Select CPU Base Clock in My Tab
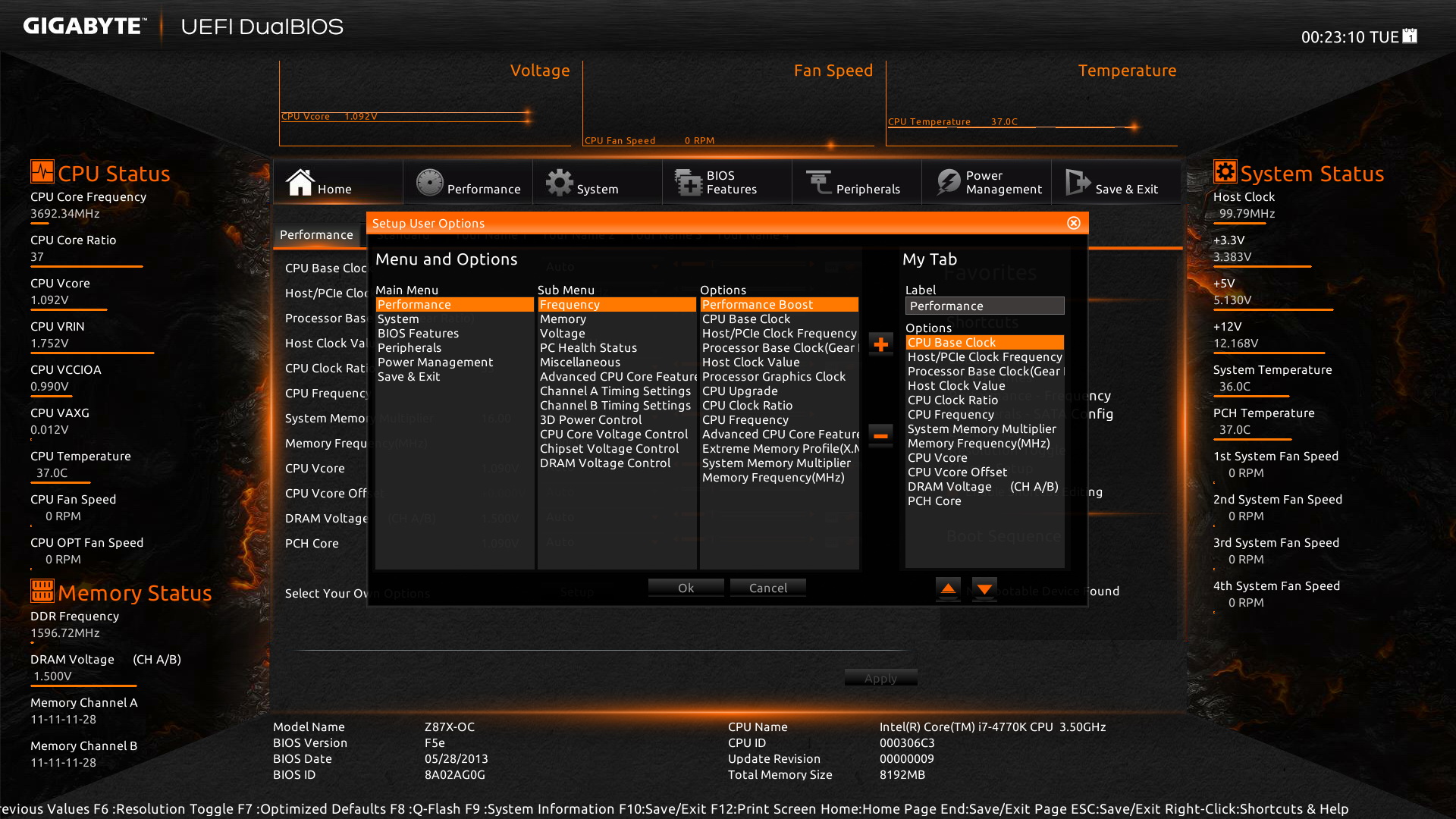The image size is (1456, 819). pyautogui.click(x=985, y=343)
